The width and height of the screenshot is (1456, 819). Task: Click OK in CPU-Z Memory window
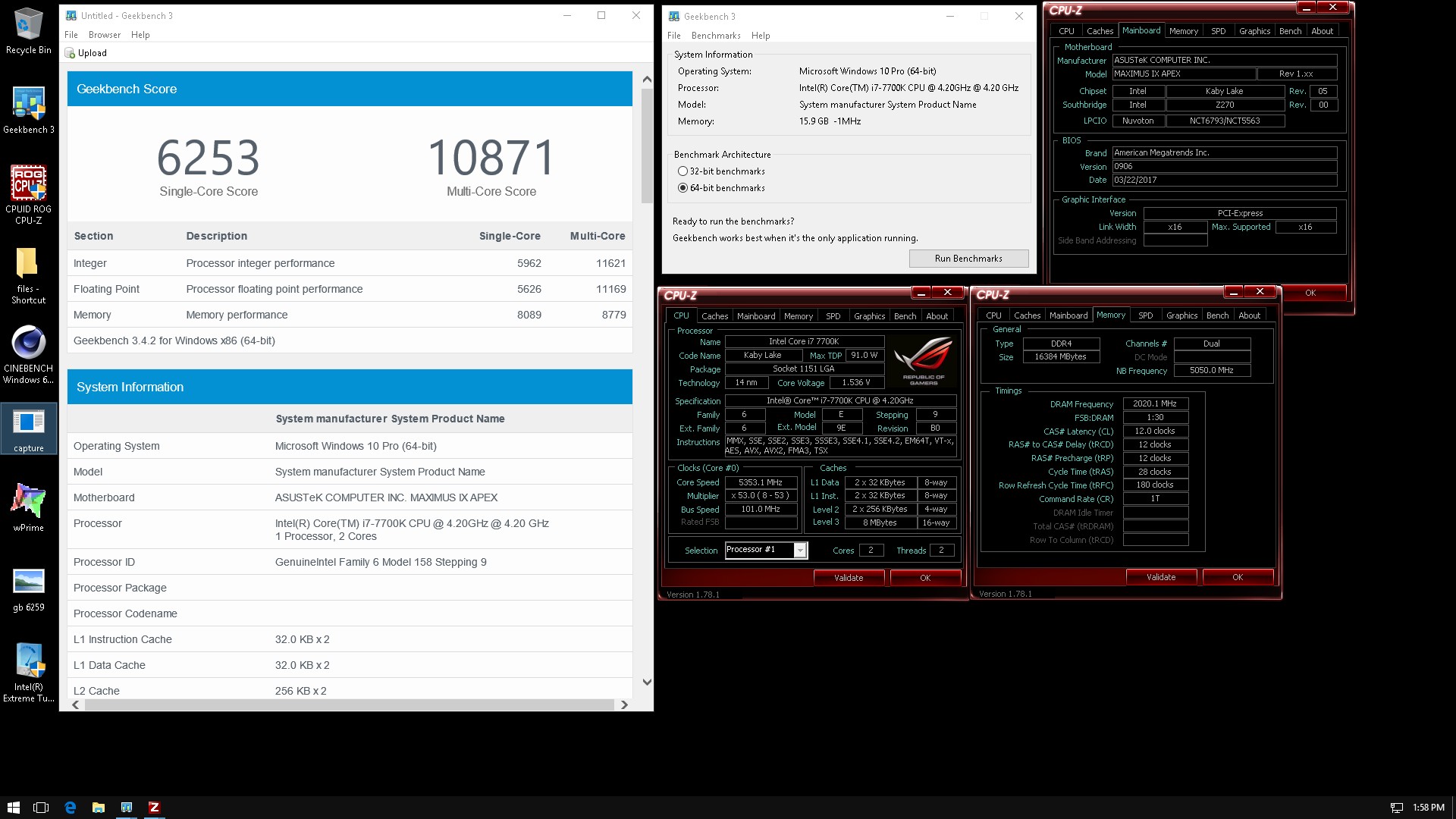[1238, 577]
